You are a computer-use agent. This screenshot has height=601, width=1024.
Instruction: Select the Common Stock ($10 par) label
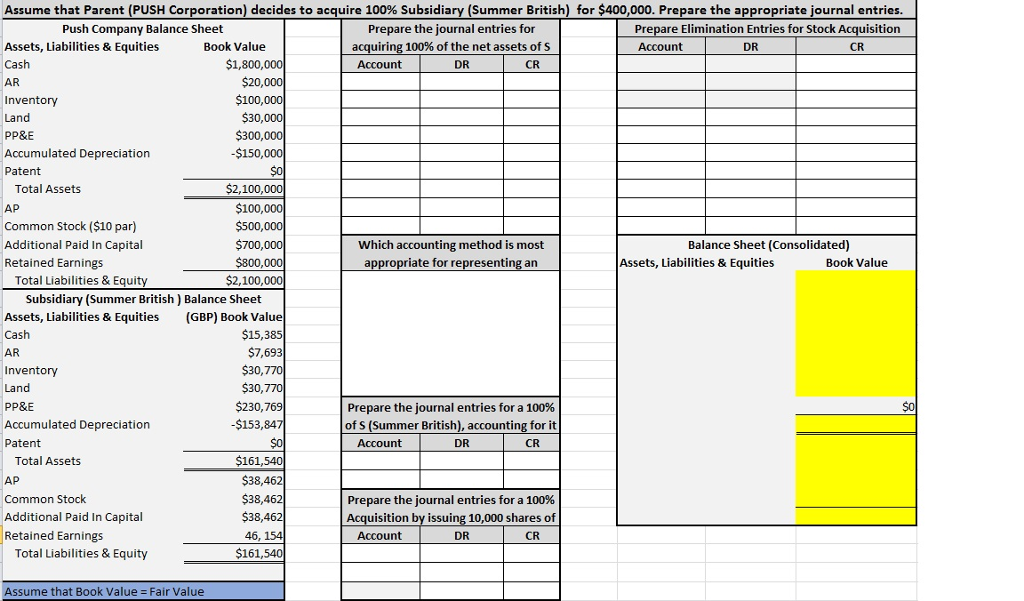pos(66,226)
